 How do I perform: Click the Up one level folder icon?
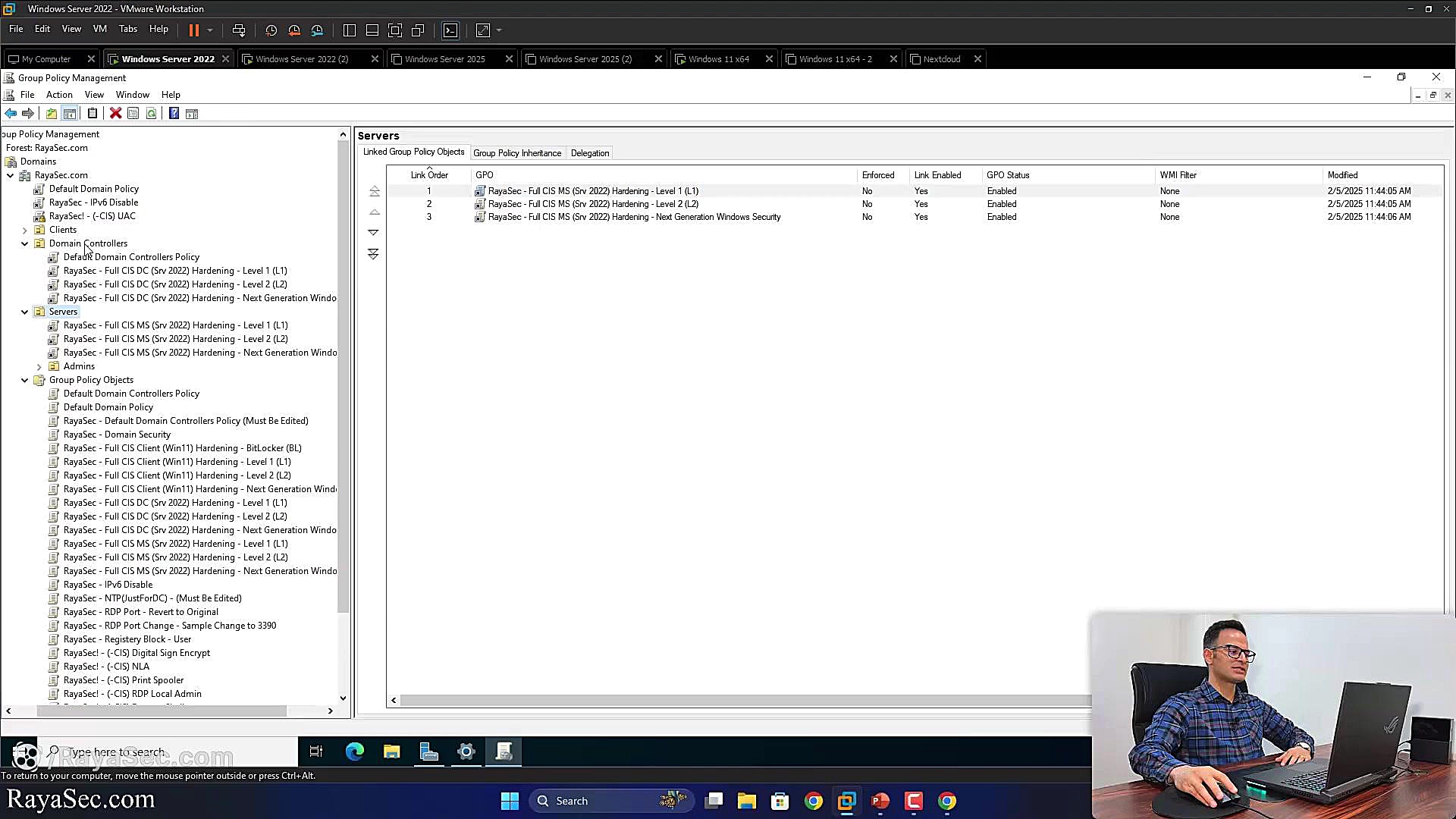click(51, 114)
